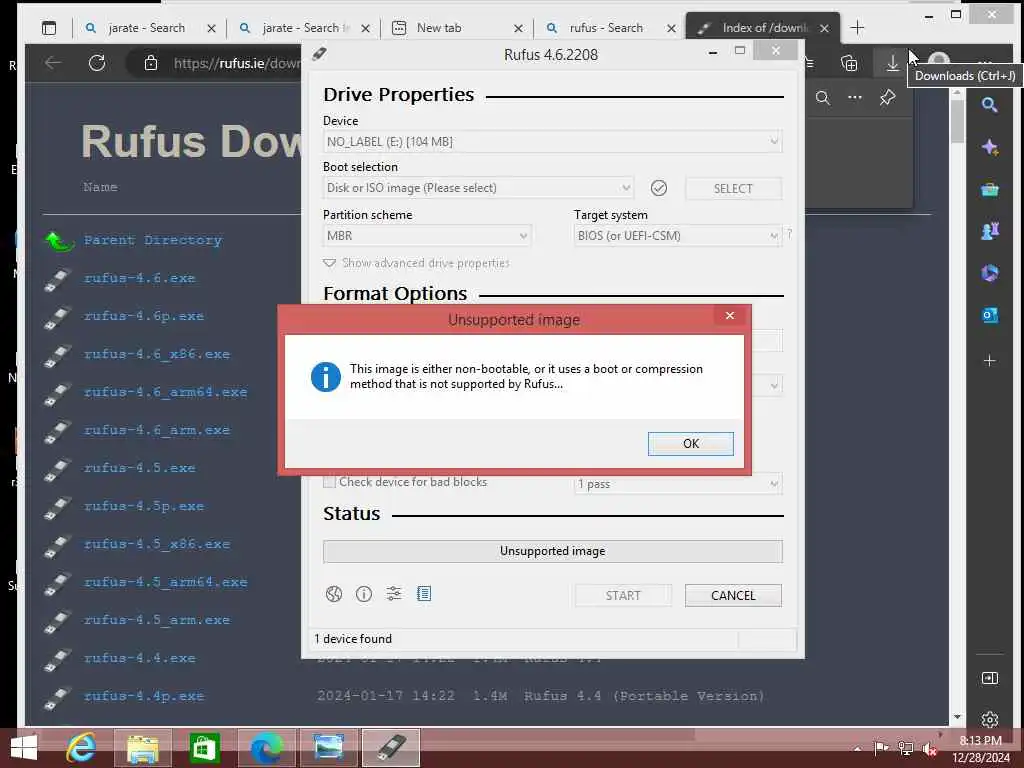Open the Partition scheme dropdown

pos(427,236)
